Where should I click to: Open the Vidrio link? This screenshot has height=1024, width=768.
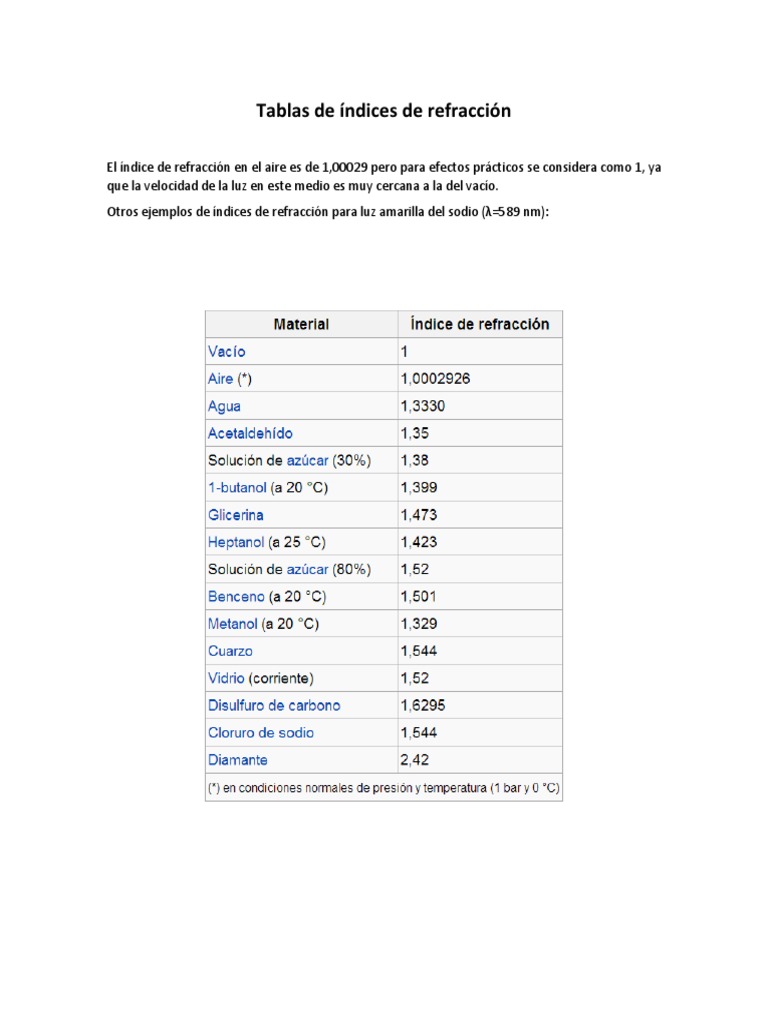(x=226, y=678)
